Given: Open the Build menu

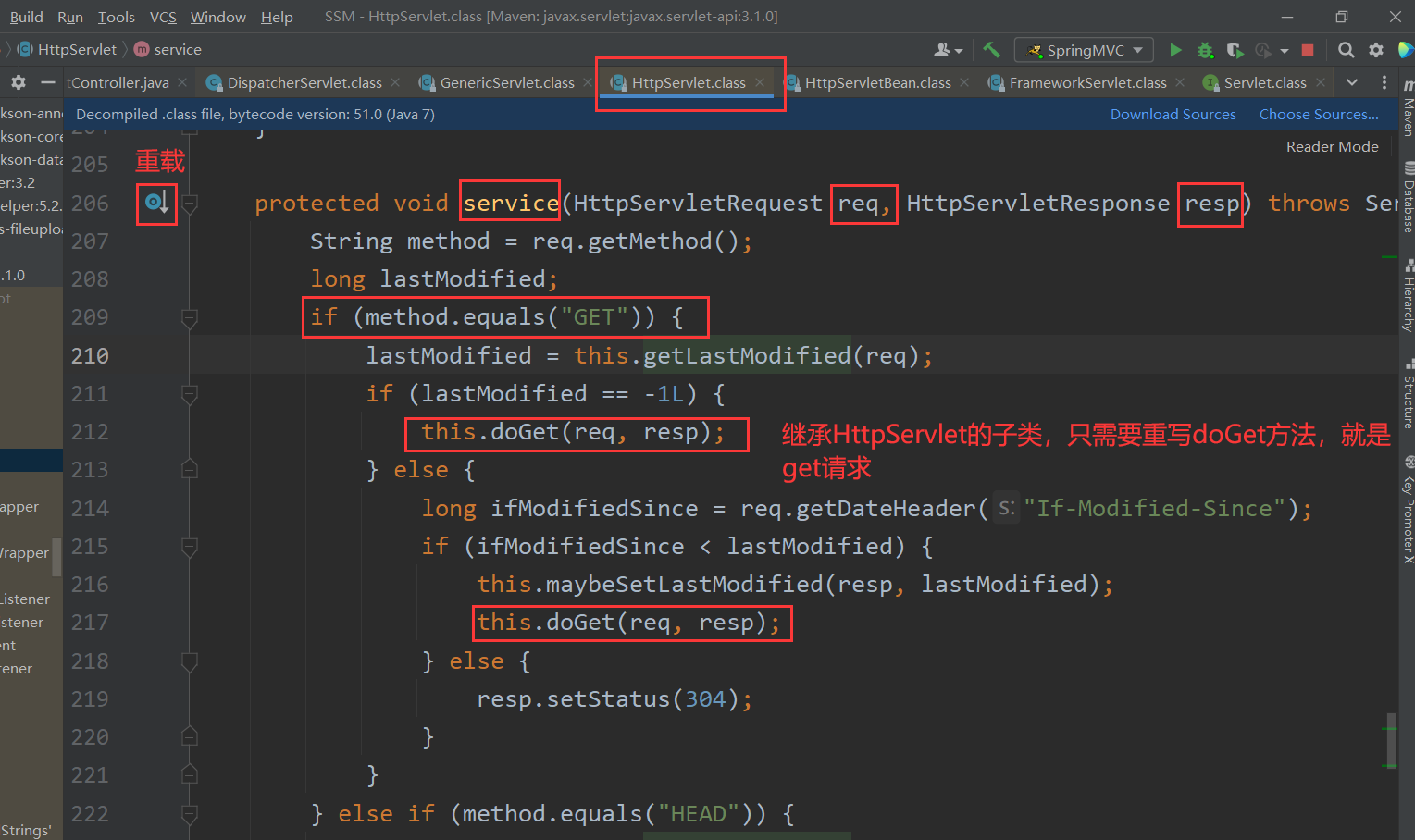Looking at the screenshot, I should point(26,17).
